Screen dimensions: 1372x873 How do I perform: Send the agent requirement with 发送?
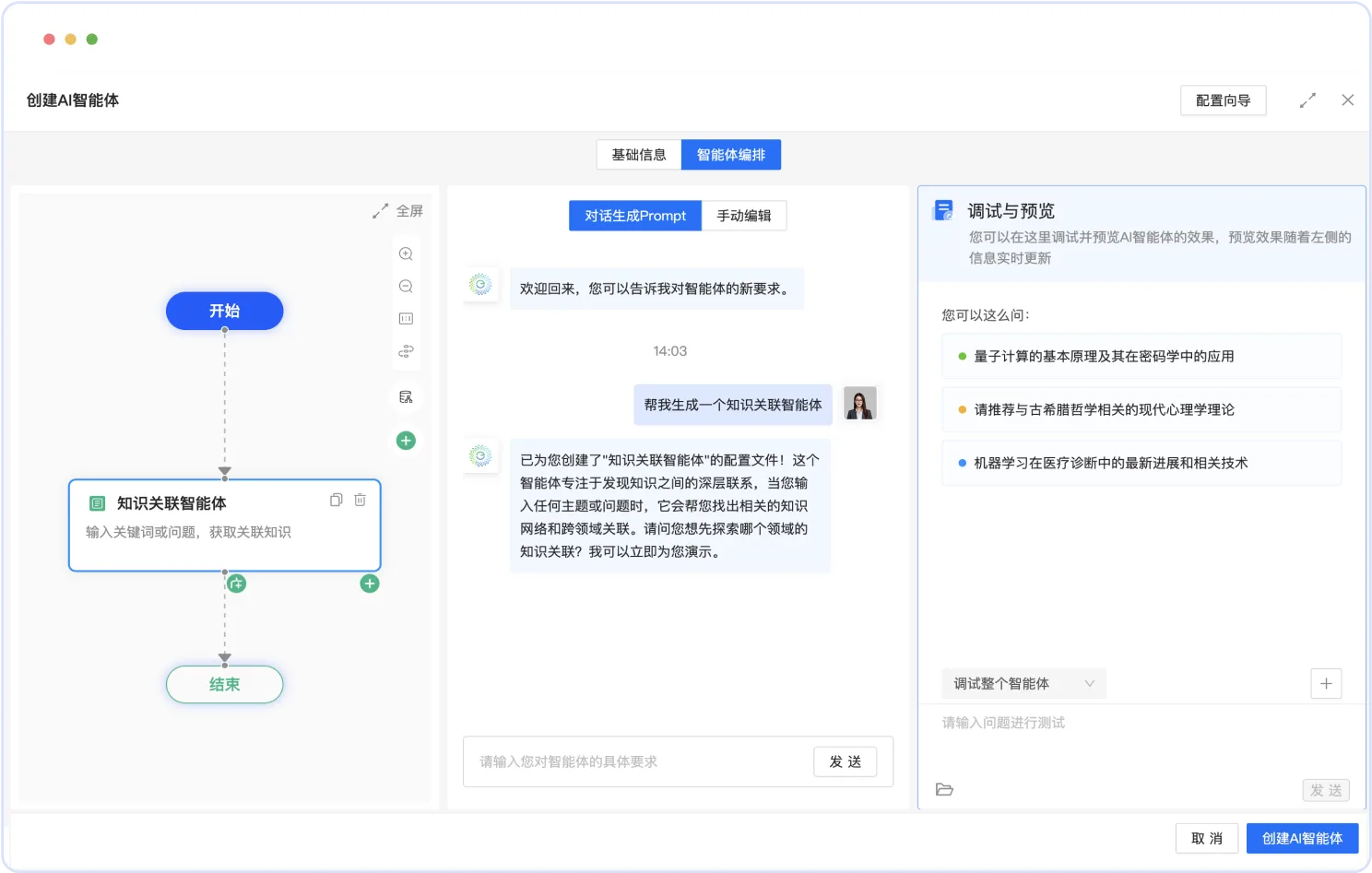click(x=846, y=761)
